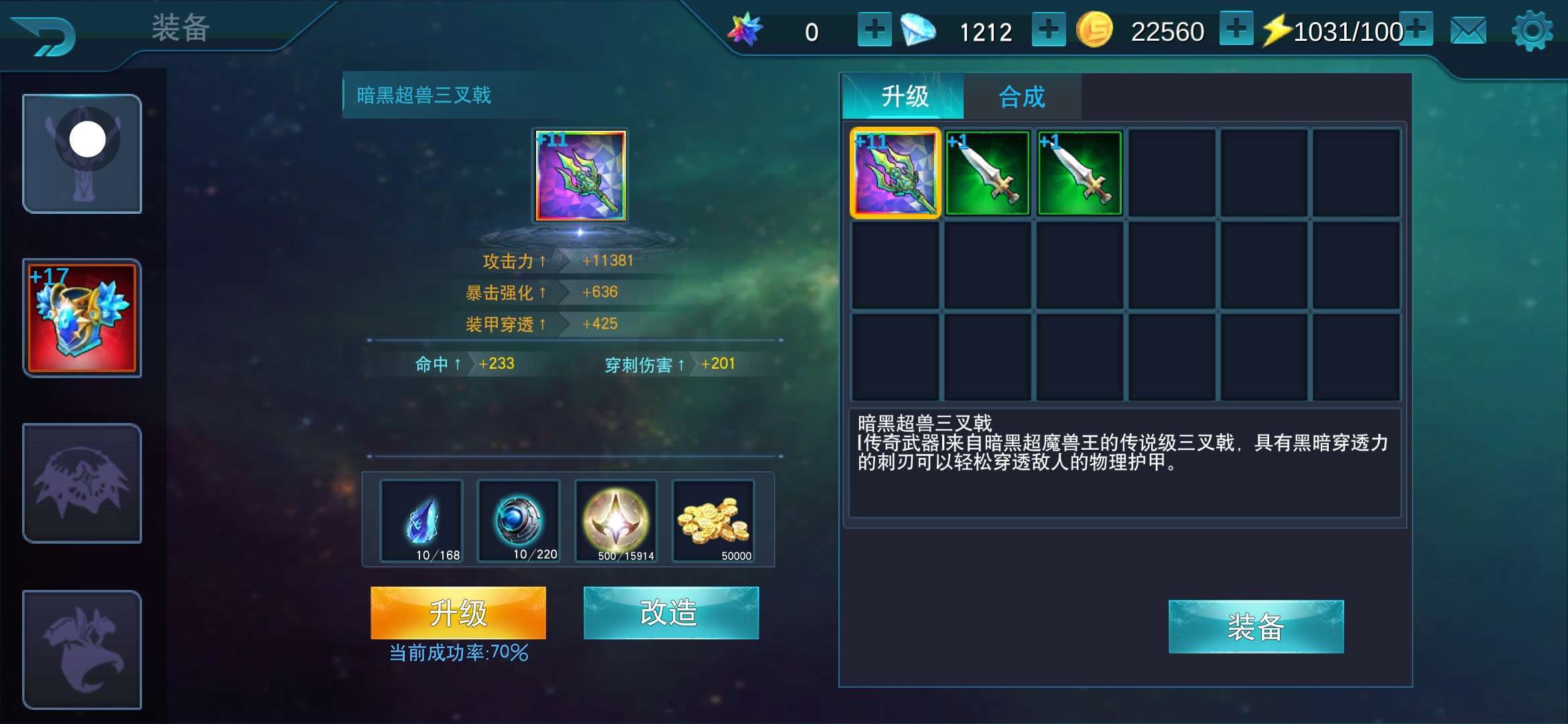The width and height of the screenshot is (1568, 724).
Task: Add star currency with plus button
Action: 874,30
